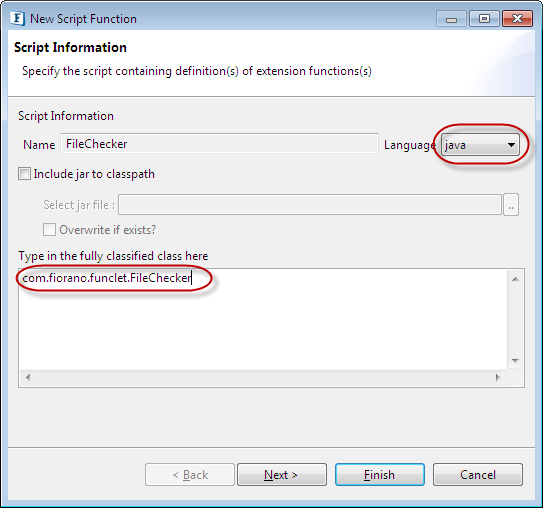The width and height of the screenshot is (543, 508).
Task: Maximize the New Script Function window
Action: coord(484,19)
